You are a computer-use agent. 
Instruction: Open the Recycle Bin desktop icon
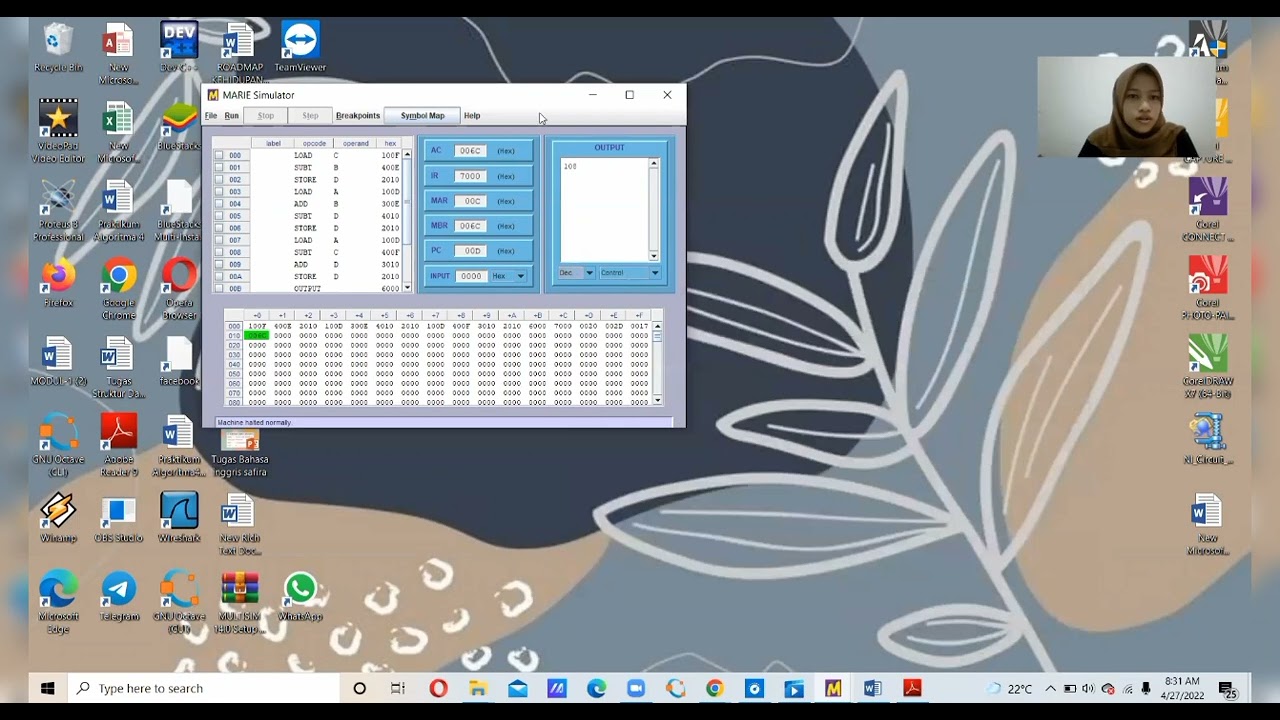point(58,48)
